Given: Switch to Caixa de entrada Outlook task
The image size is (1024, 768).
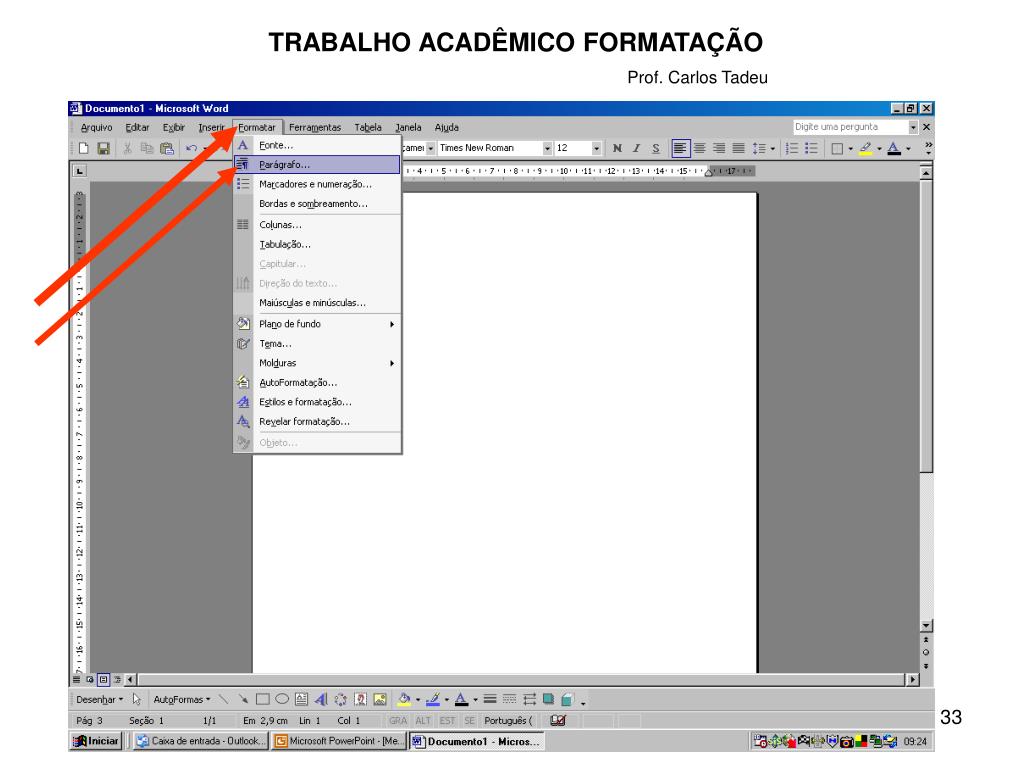Looking at the screenshot, I should coord(201,741).
